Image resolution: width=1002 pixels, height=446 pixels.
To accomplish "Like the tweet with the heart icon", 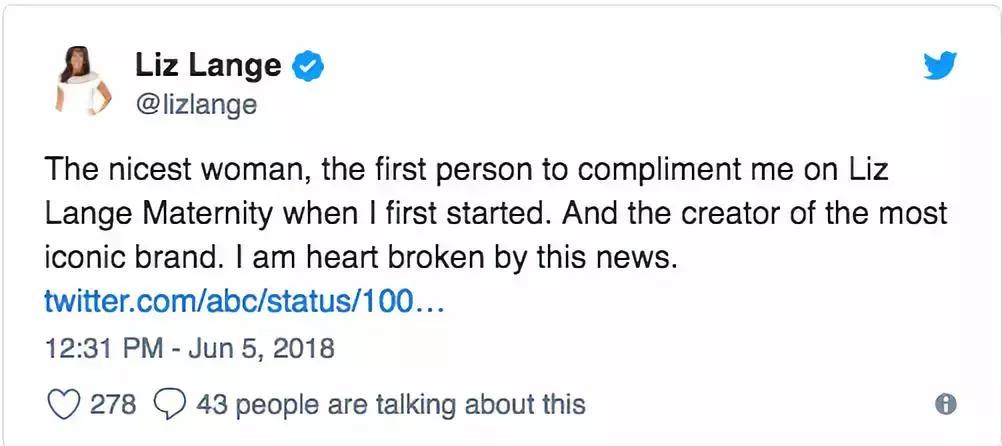I will [x=64, y=404].
